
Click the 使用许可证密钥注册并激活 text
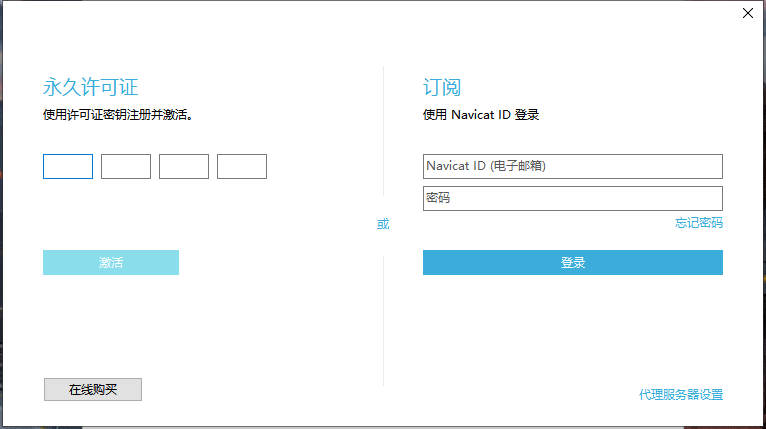click(118, 115)
